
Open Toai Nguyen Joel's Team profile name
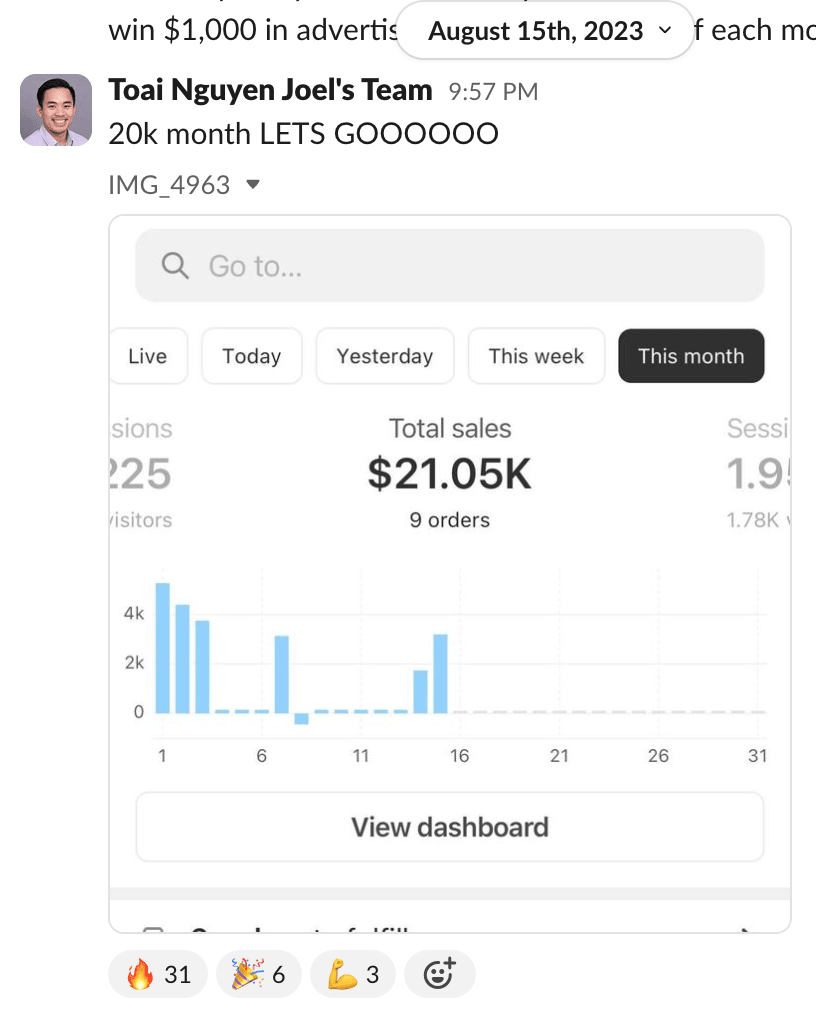pos(270,91)
